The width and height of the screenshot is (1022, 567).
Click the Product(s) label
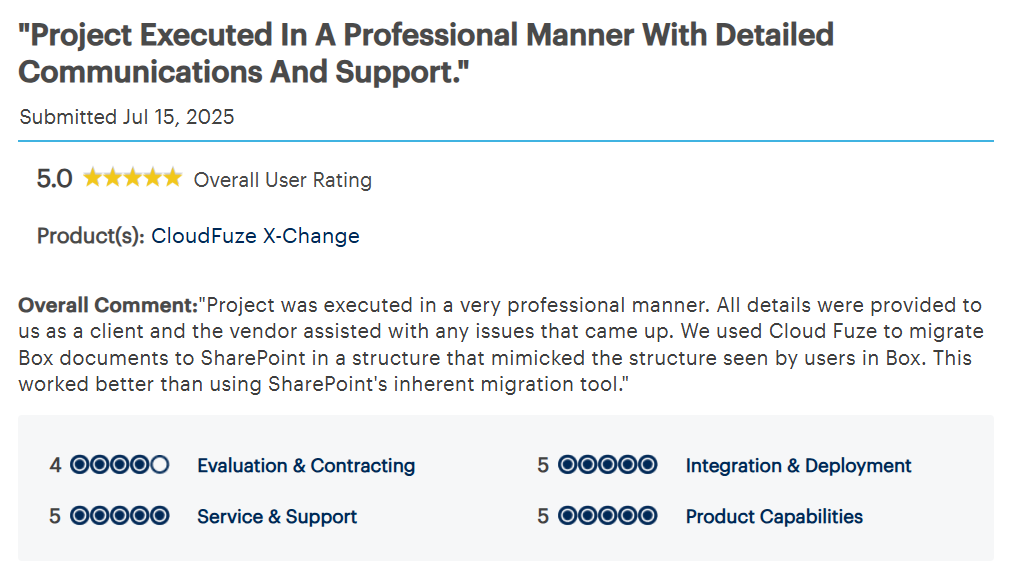tap(91, 236)
